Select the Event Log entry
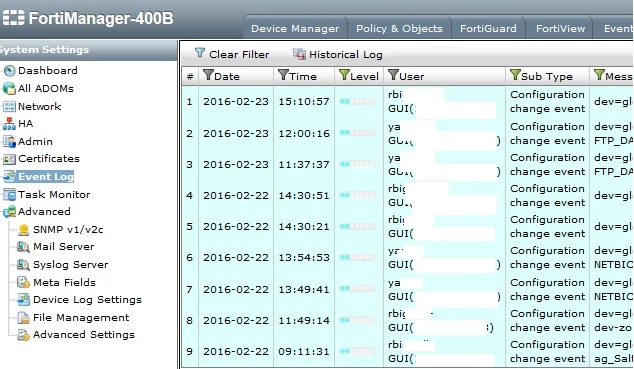The width and height of the screenshot is (634, 369). click(46, 177)
